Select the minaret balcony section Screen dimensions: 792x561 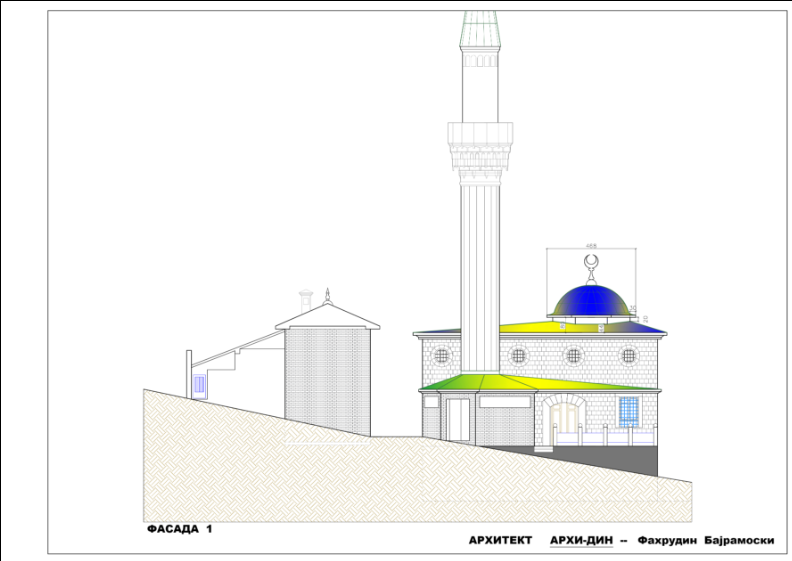480,135
